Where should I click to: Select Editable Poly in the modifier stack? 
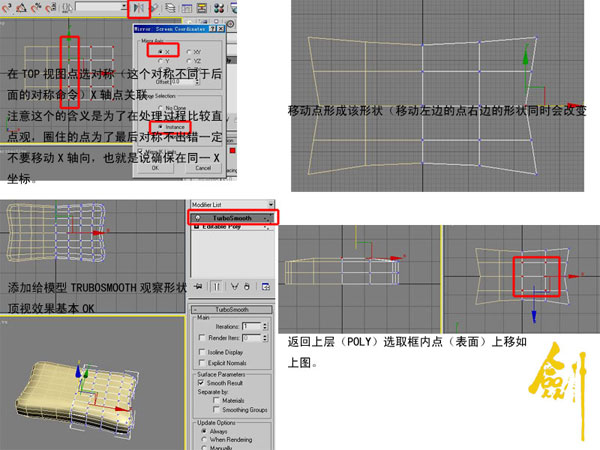coord(232,227)
